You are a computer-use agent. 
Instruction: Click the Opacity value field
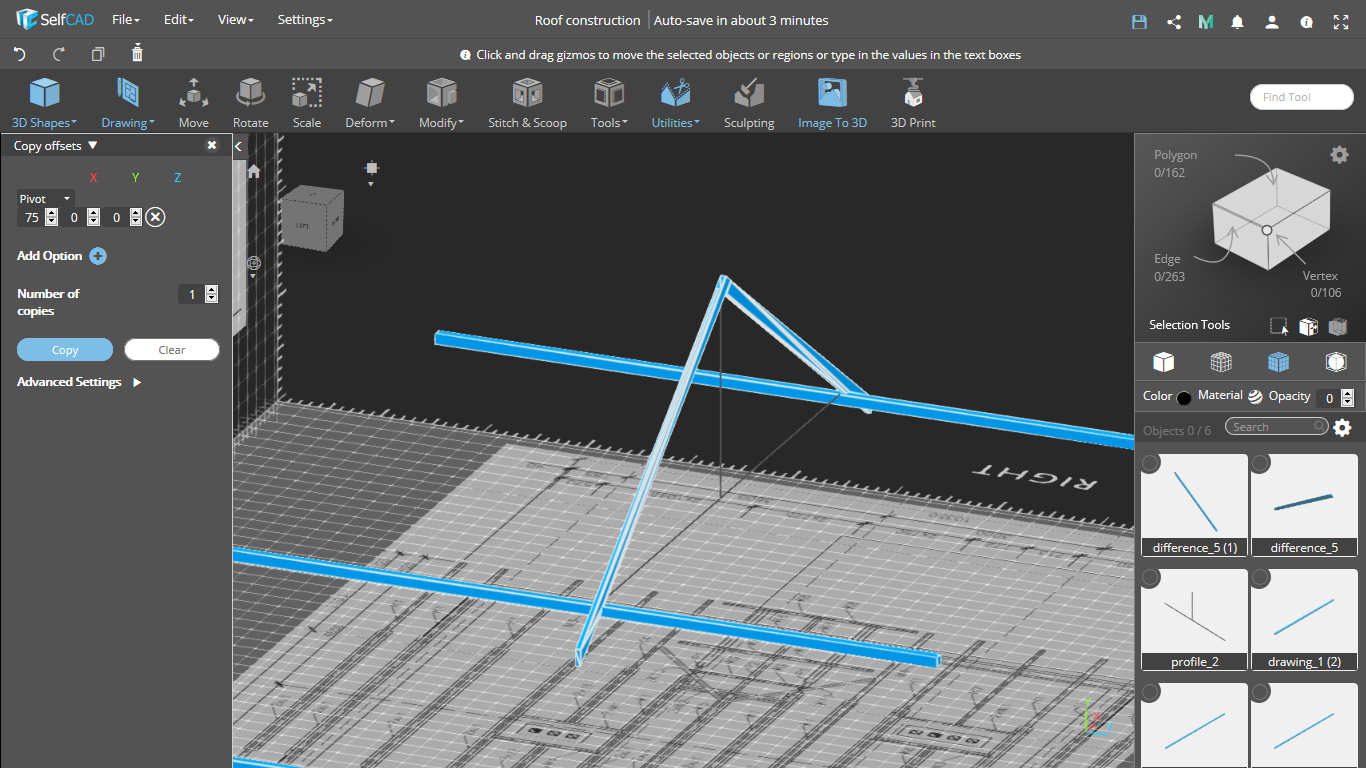point(1327,398)
